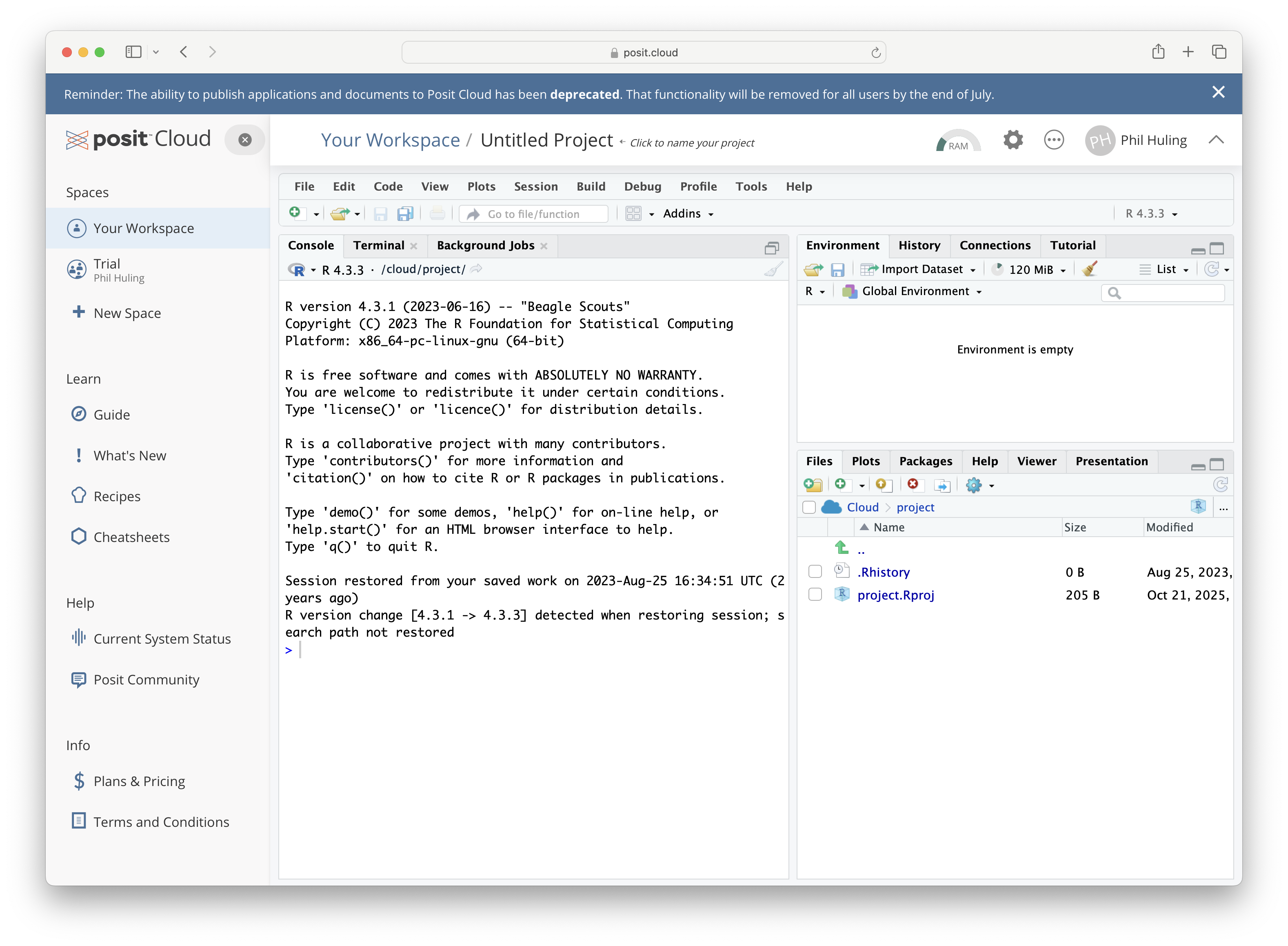This screenshot has height=946, width=1288.
Task: Check the project.Rproj file checkbox
Action: point(815,594)
